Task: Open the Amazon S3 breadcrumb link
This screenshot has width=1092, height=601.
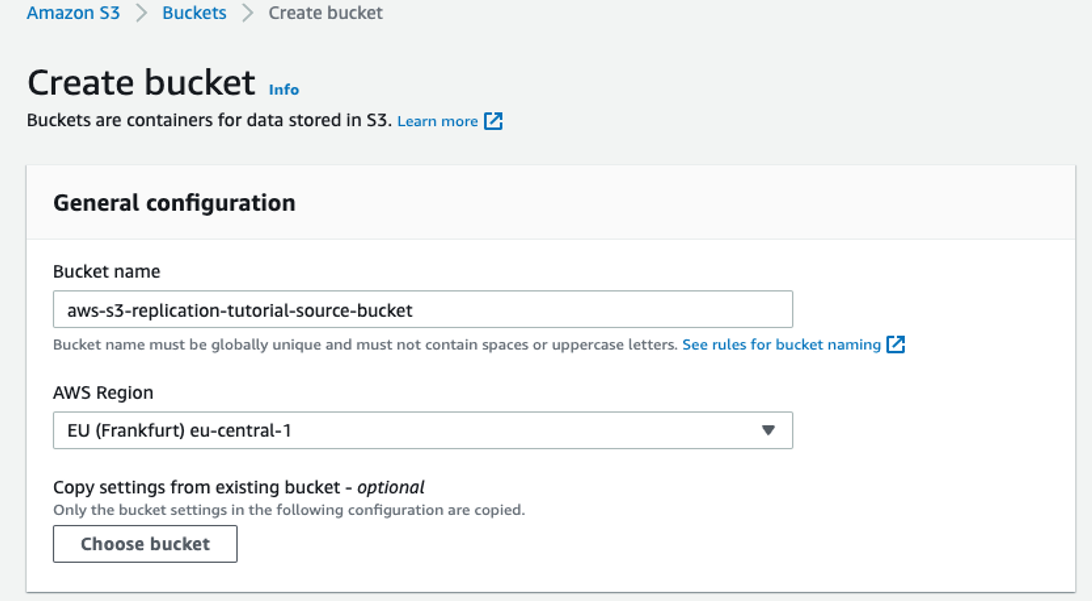Action: 73,13
